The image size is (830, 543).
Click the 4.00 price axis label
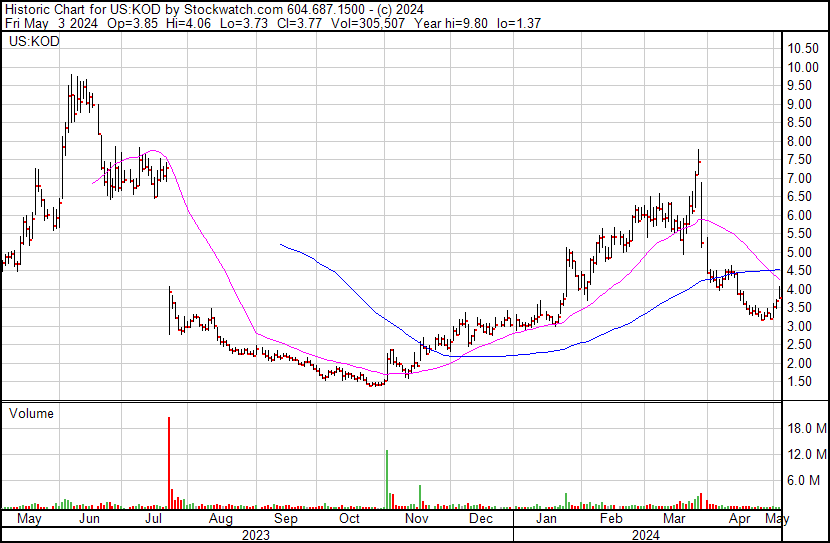799,289
